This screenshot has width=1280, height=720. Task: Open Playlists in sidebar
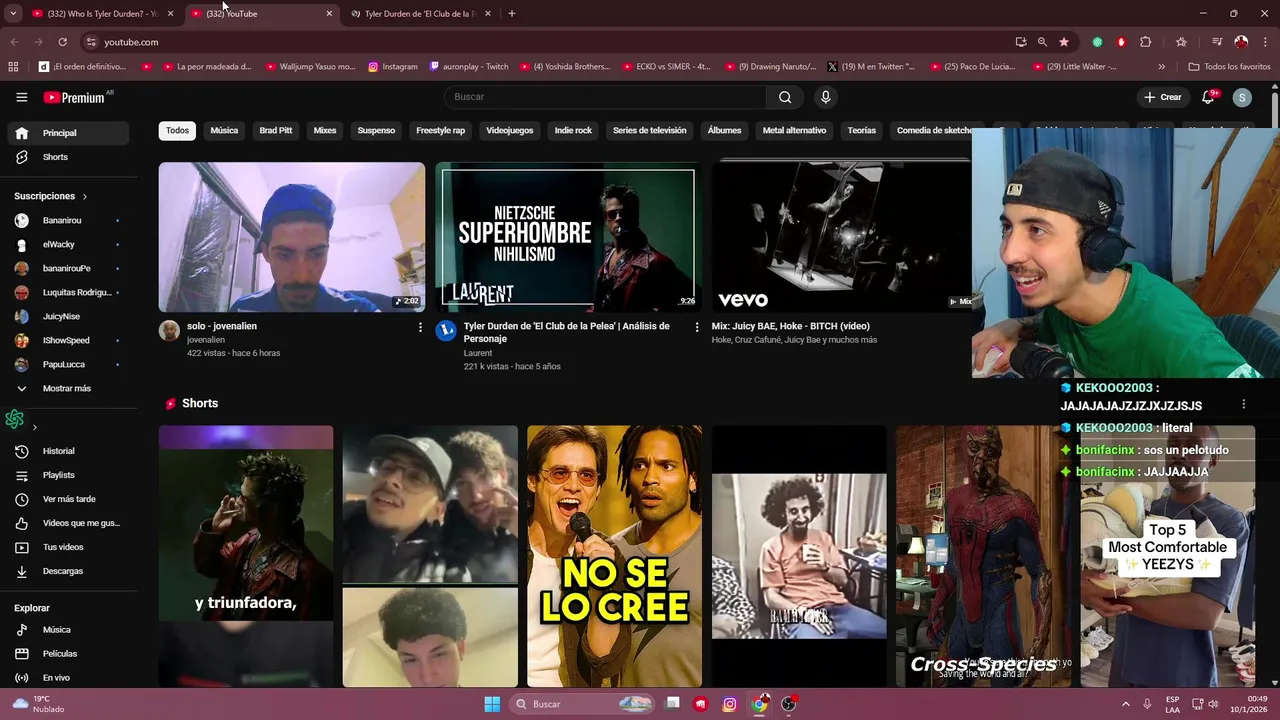[x=68, y=475]
